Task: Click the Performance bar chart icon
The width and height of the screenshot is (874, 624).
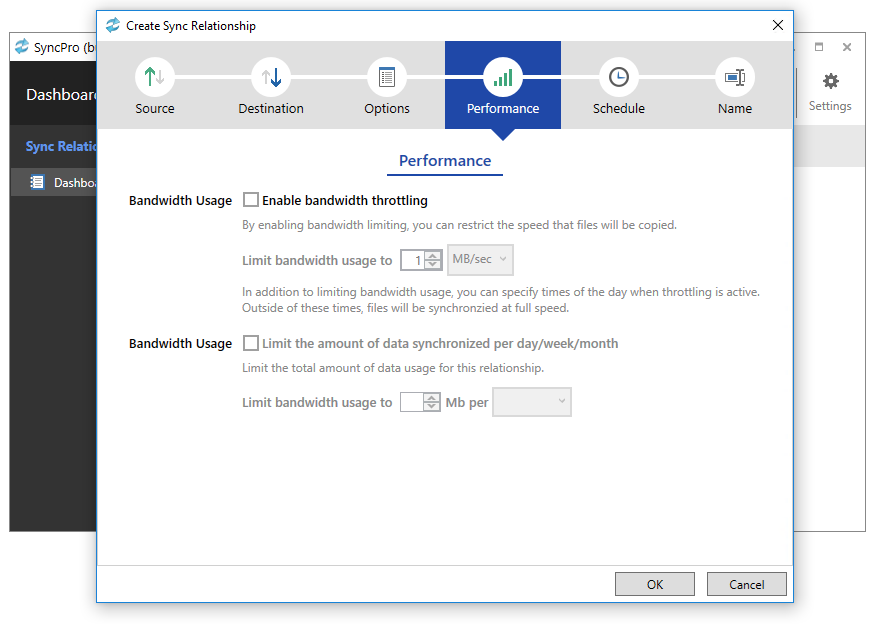Action: coord(503,77)
